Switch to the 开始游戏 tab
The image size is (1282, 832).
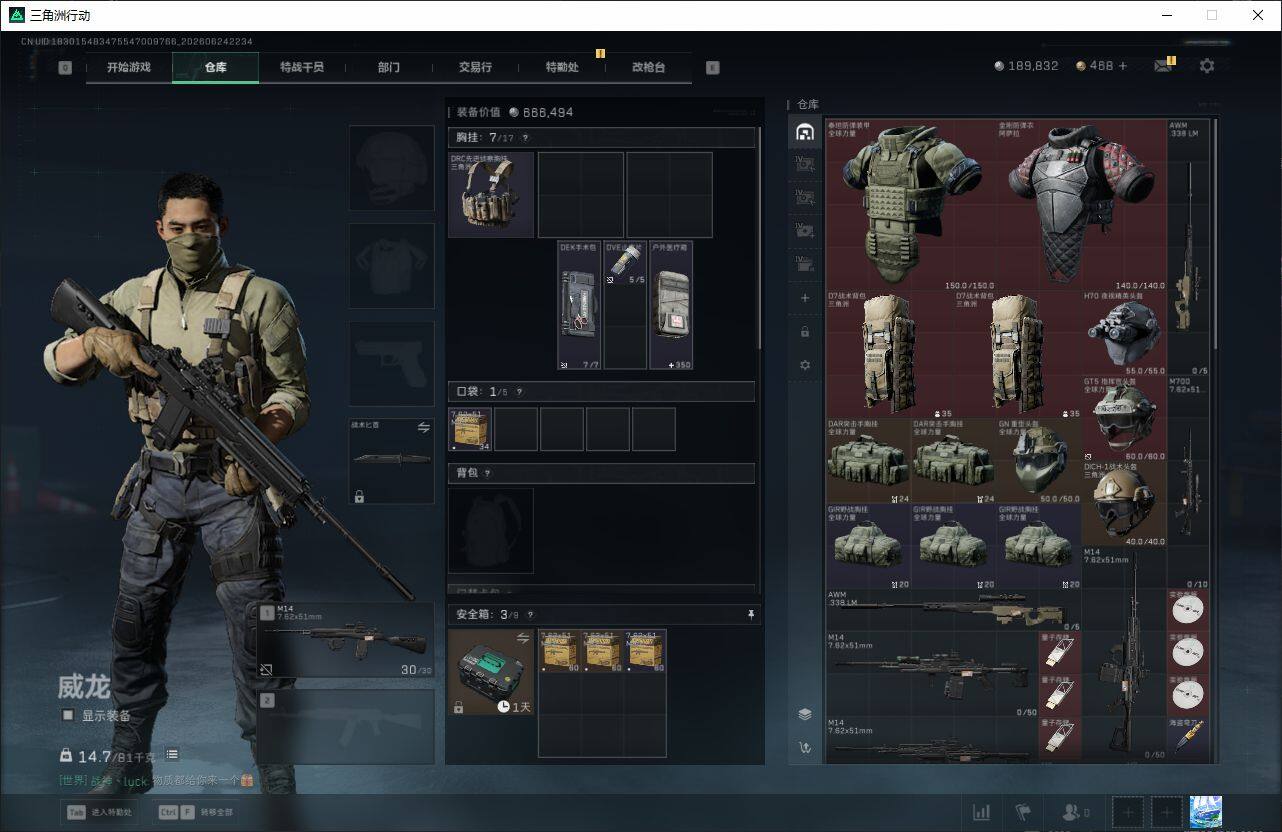(x=129, y=67)
